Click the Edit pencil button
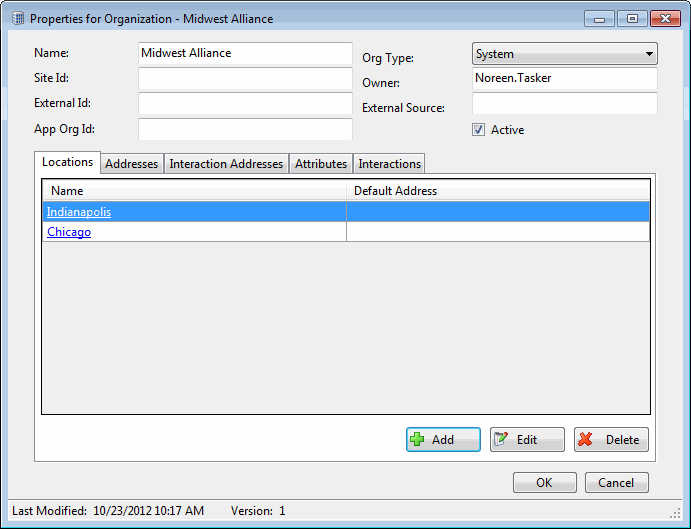 (x=527, y=440)
